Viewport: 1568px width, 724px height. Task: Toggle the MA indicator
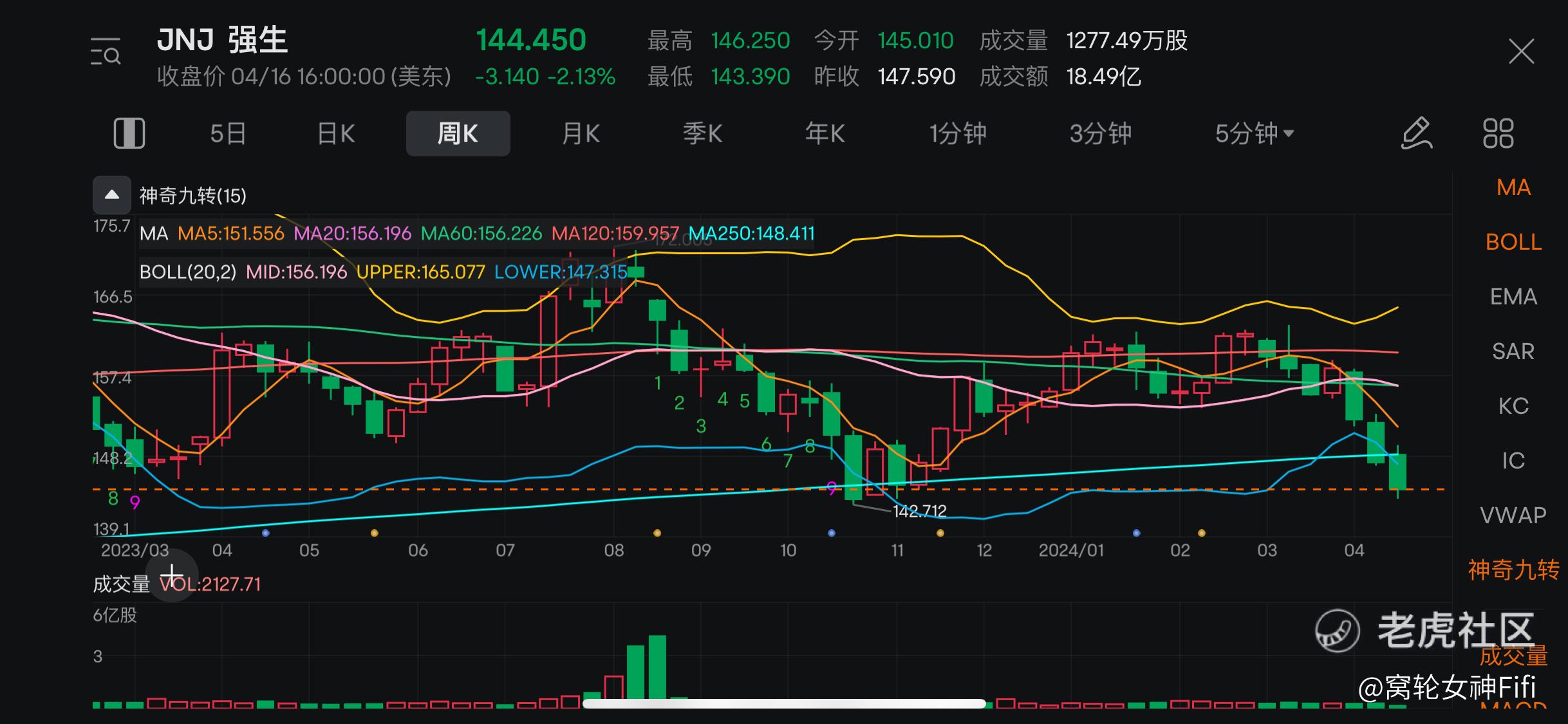click(1513, 187)
